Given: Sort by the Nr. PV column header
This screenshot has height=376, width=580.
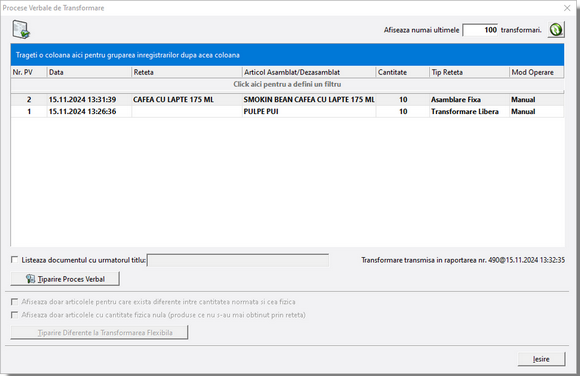Looking at the screenshot, I should pos(29,72).
